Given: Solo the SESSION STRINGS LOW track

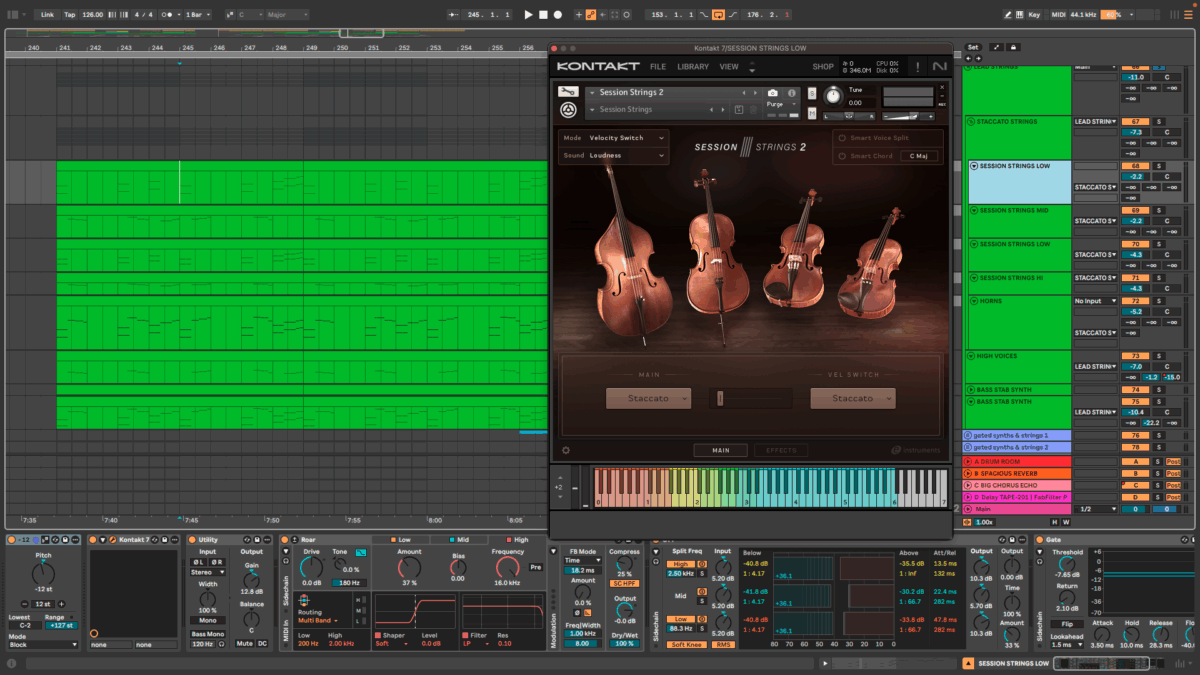Looking at the screenshot, I should [x=1159, y=166].
